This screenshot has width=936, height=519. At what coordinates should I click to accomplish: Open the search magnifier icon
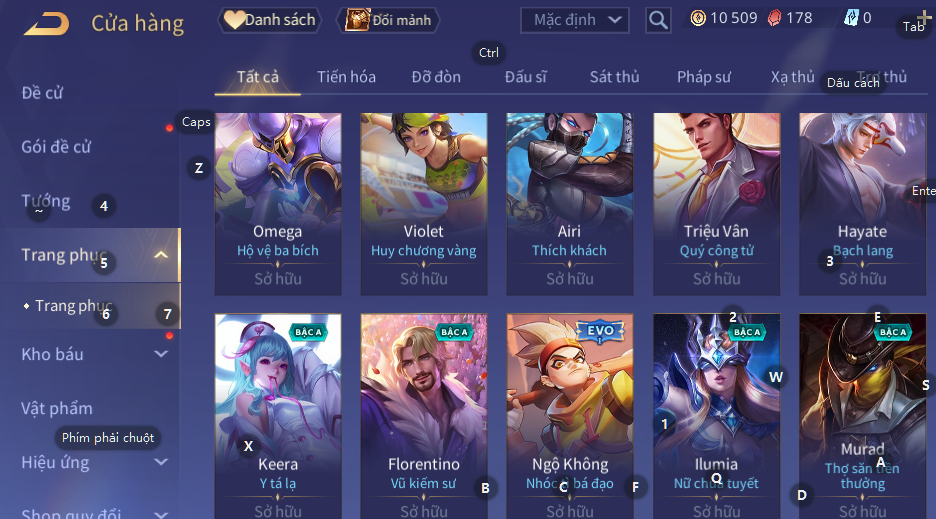pos(658,20)
